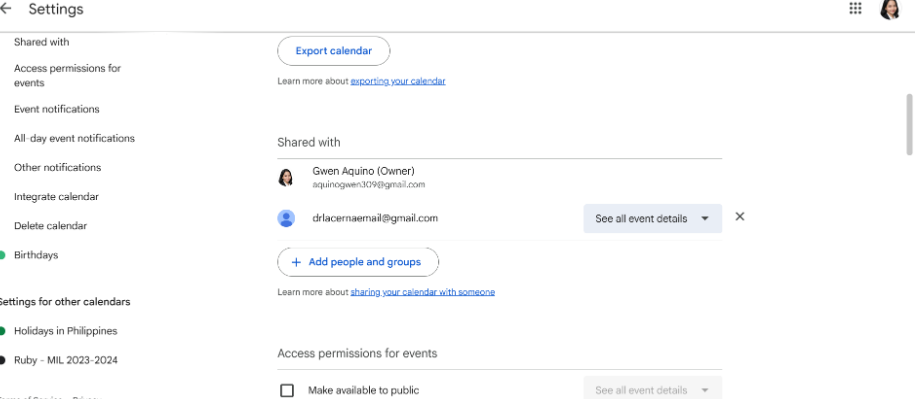Click the aquinogwen309@gmail.com email text
The width and height of the screenshot is (921, 399).
pyautogui.click(x=368, y=185)
